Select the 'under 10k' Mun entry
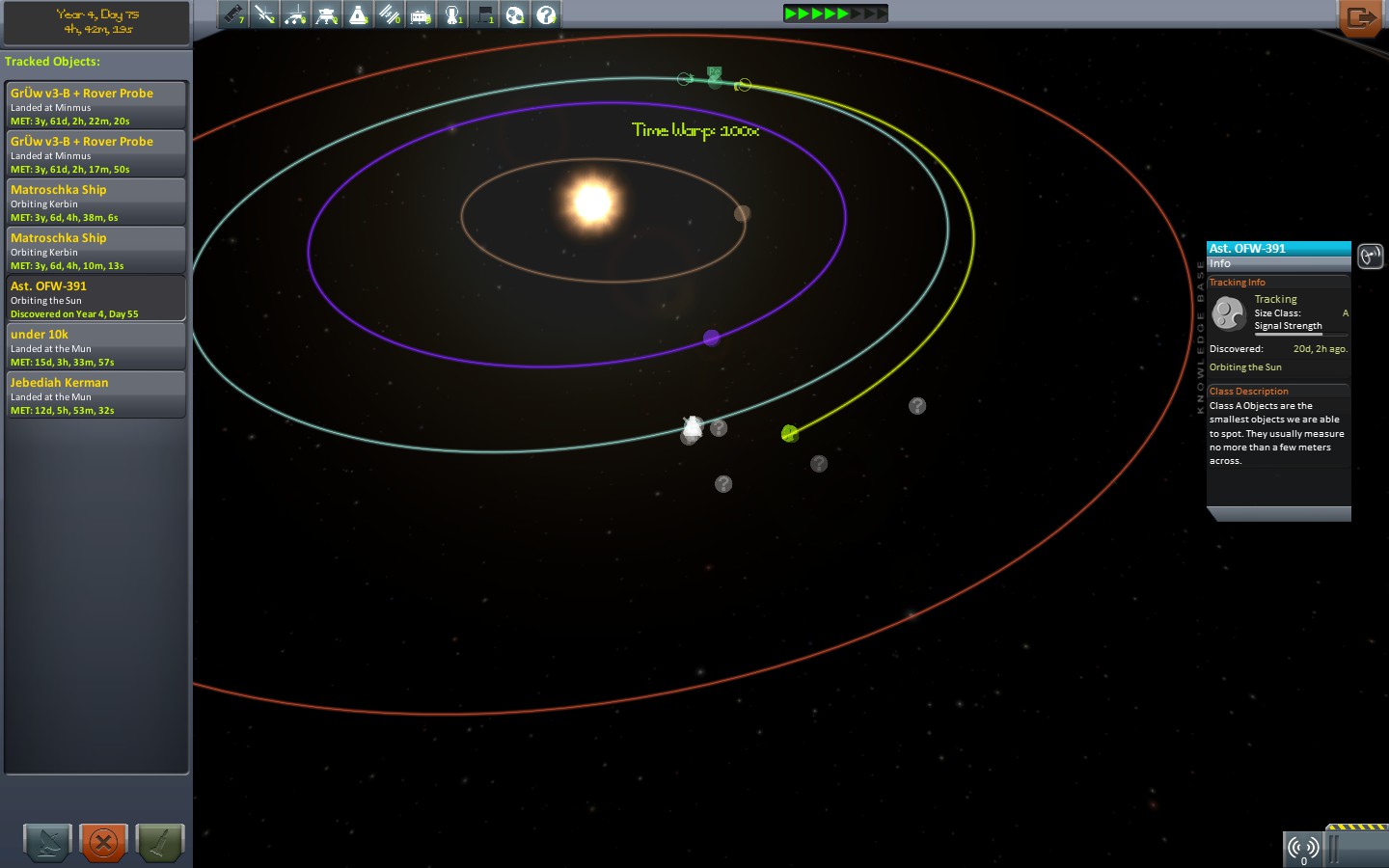Viewport: 1389px width, 868px height. point(95,346)
